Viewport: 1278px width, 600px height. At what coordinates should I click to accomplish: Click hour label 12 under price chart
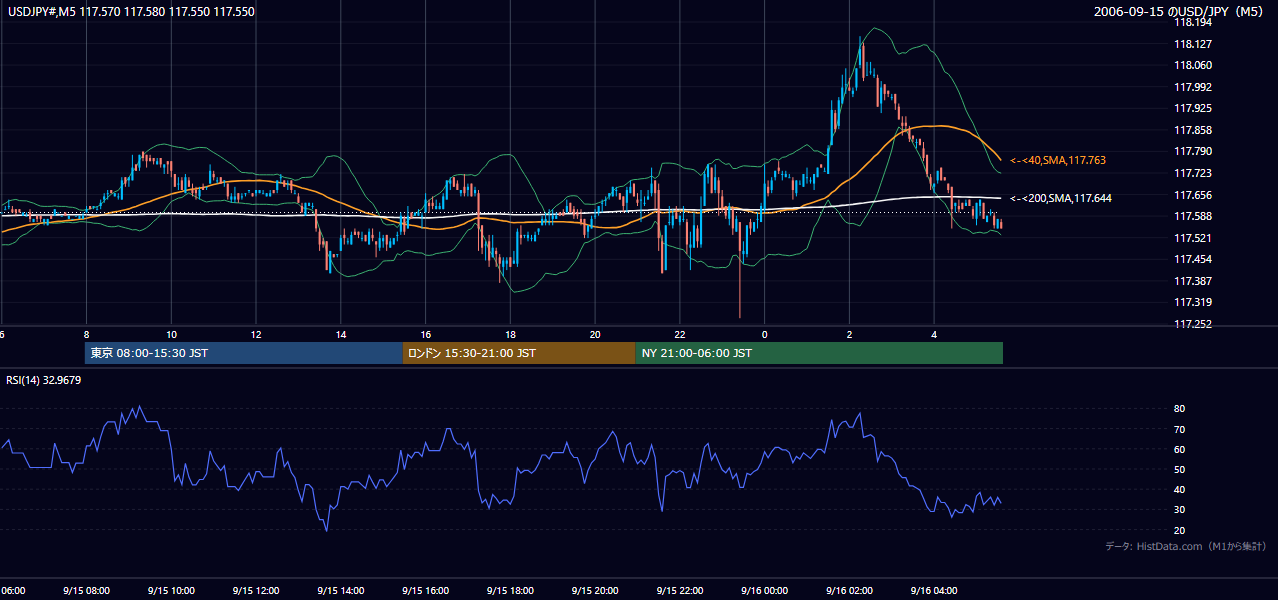(256, 334)
